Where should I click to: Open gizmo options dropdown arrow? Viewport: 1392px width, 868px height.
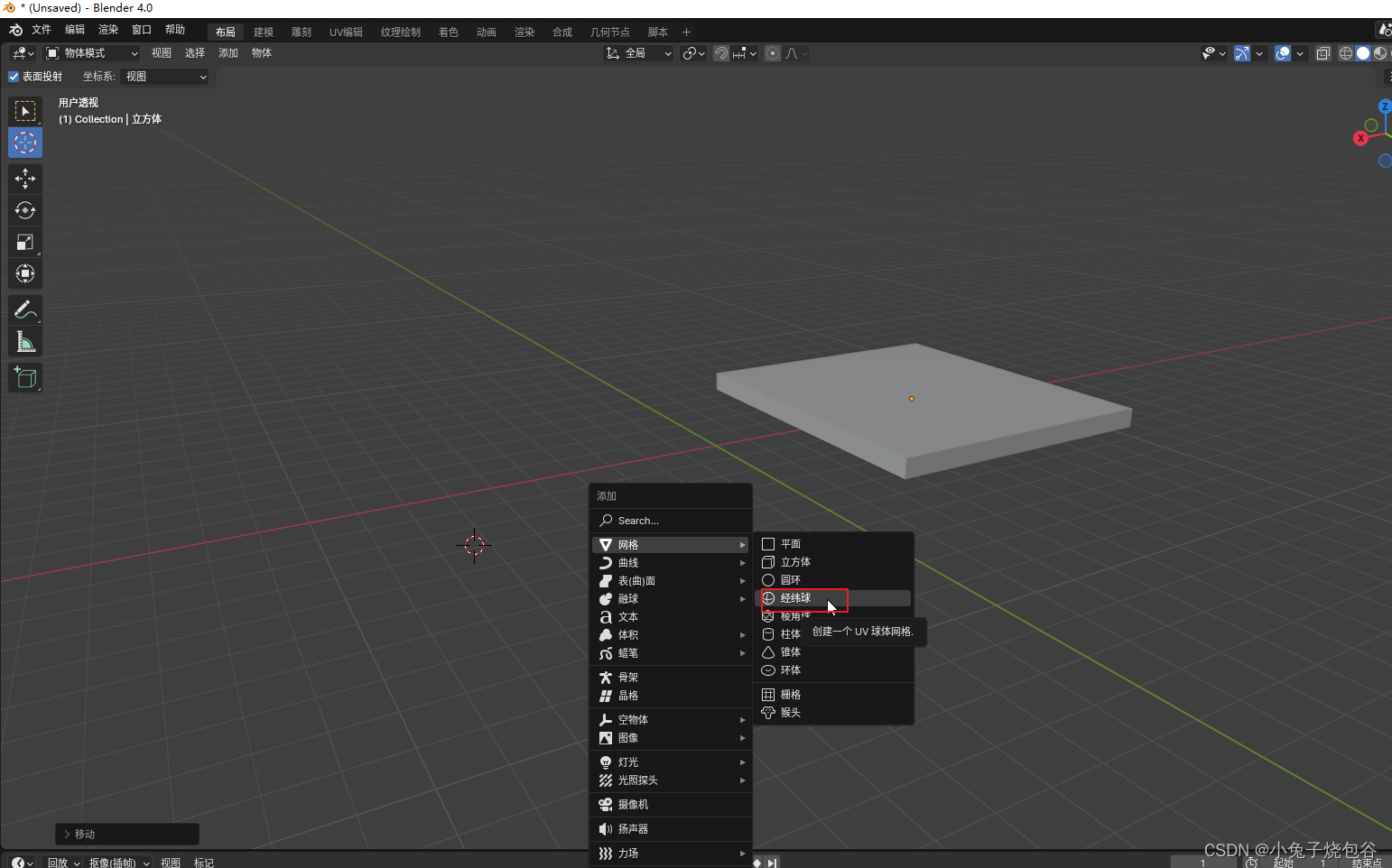point(1259,53)
